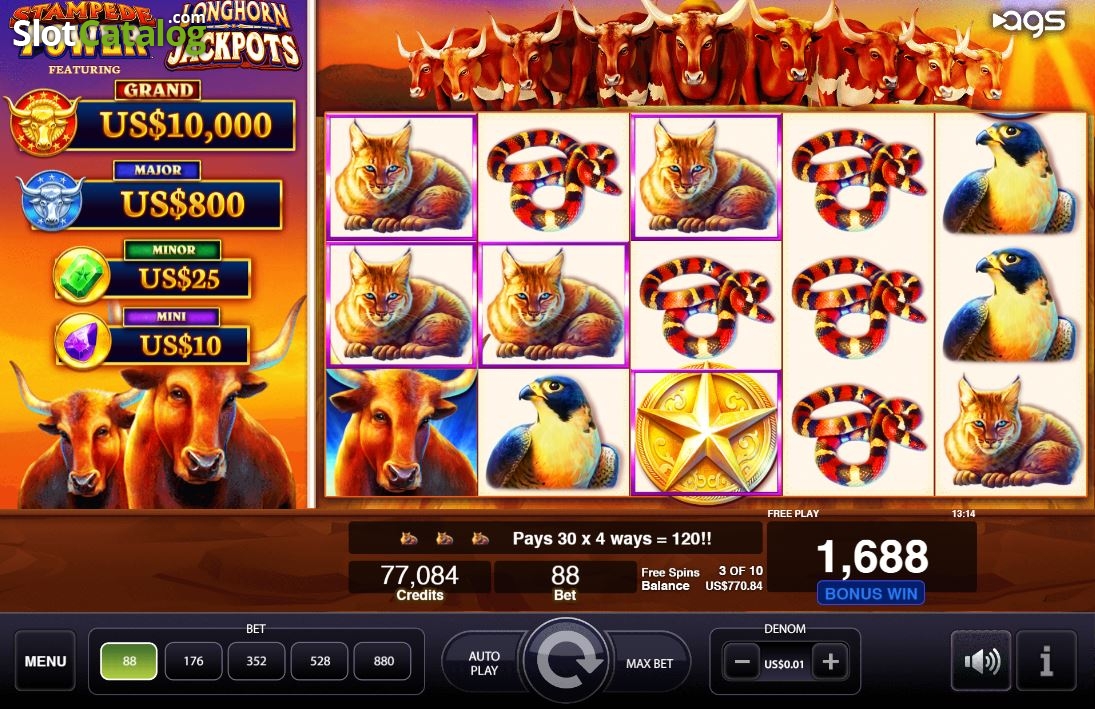Viewport: 1095px width, 709px height.
Task: Increase denomination with the plus button
Action: (x=830, y=662)
